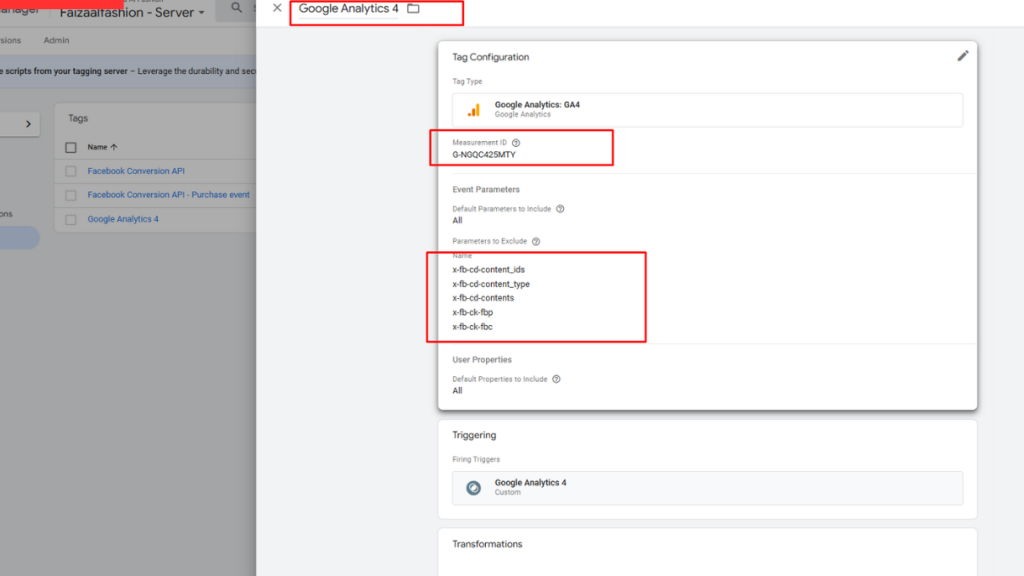1024x576 pixels.
Task: Click the Transformations section heading
Action: (487, 544)
